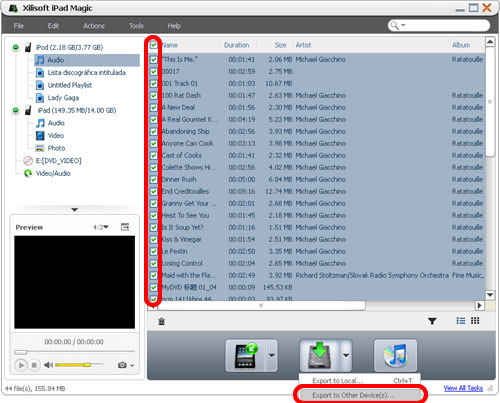Open the search options dropdown arrow

pyautogui.click(x=403, y=25)
